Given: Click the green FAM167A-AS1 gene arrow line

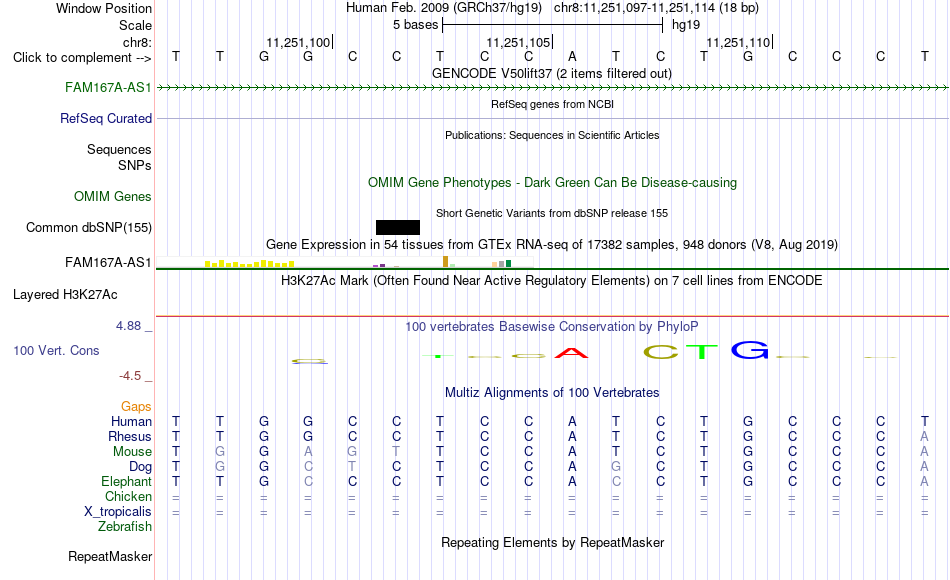Looking at the screenshot, I should (x=552, y=88).
